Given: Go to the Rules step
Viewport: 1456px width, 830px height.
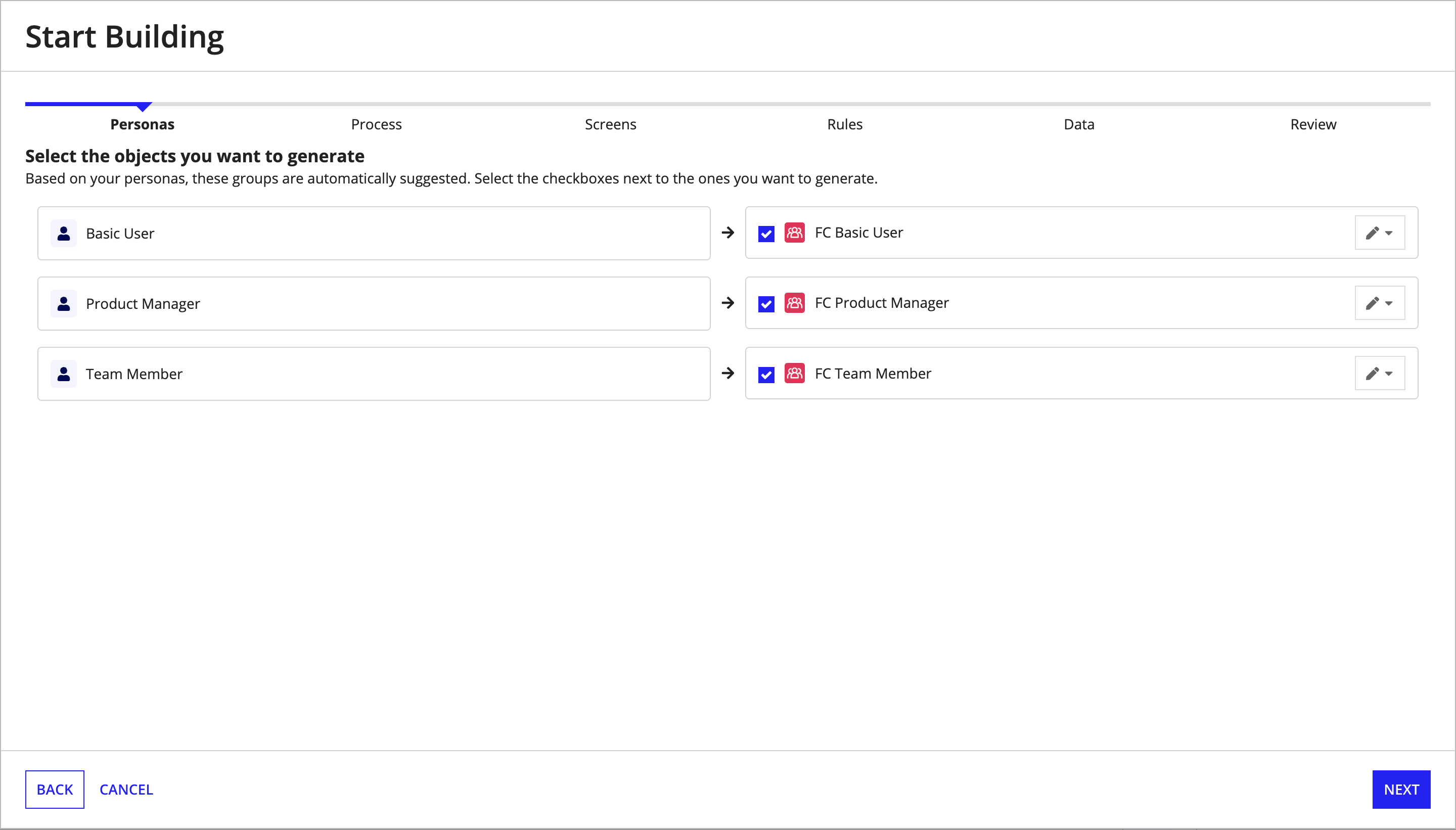Looking at the screenshot, I should 845,124.
